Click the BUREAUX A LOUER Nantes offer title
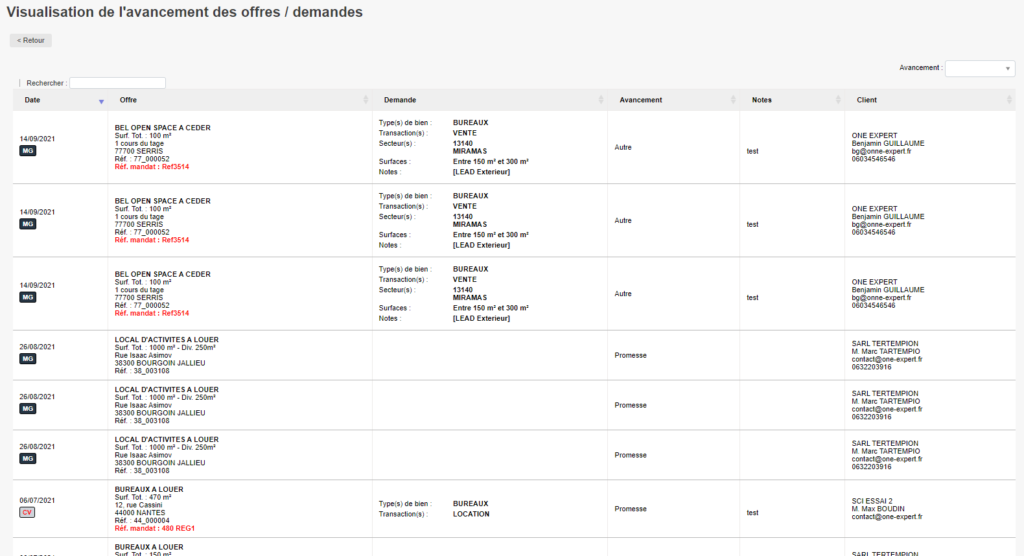Image resolution: width=1024 pixels, height=556 pixels. (149, 490)
